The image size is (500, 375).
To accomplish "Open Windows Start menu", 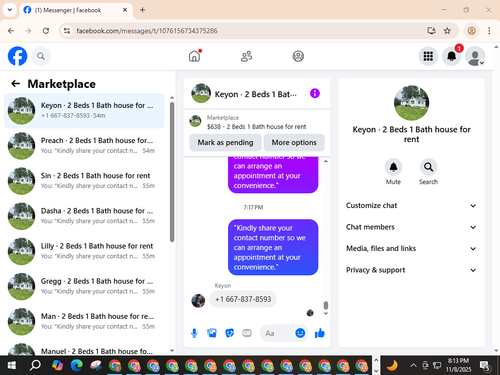I will (x=12, y=366).
